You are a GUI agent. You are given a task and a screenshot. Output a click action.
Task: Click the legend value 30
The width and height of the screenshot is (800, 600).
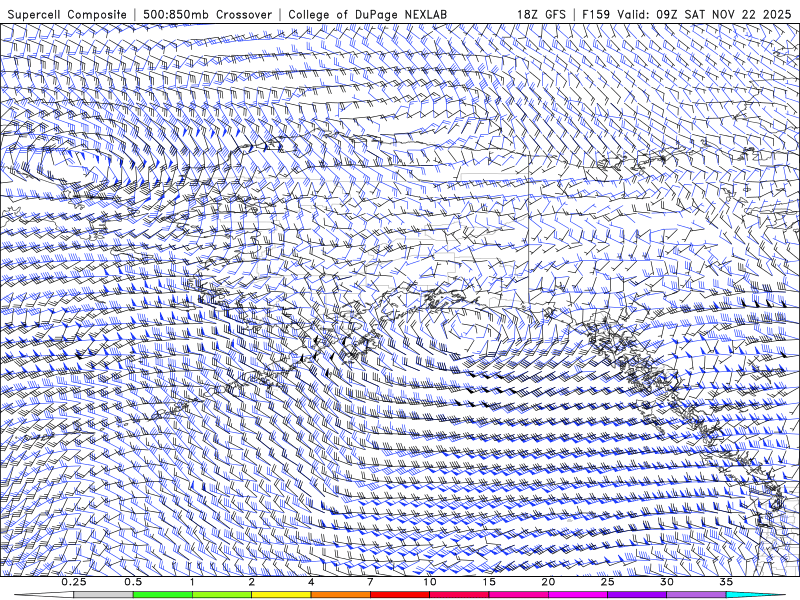point(666,582)
